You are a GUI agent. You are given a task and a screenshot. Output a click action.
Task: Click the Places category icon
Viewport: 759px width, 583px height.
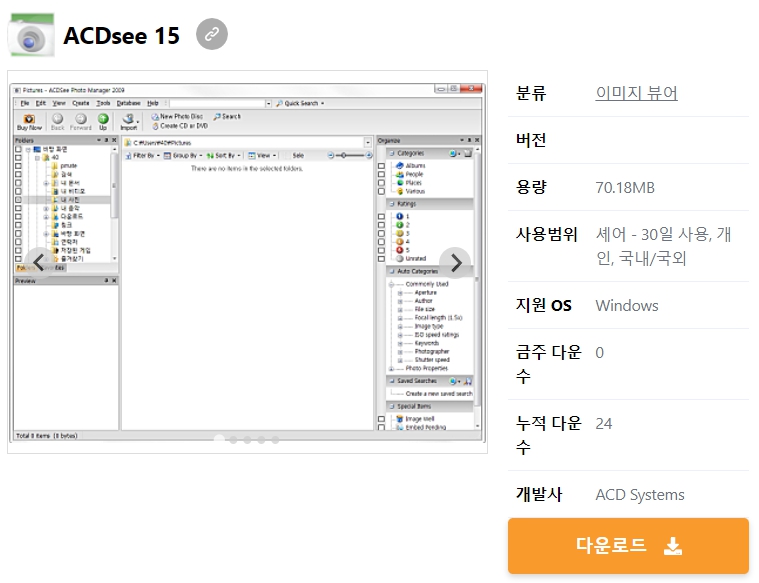point(400,183)
